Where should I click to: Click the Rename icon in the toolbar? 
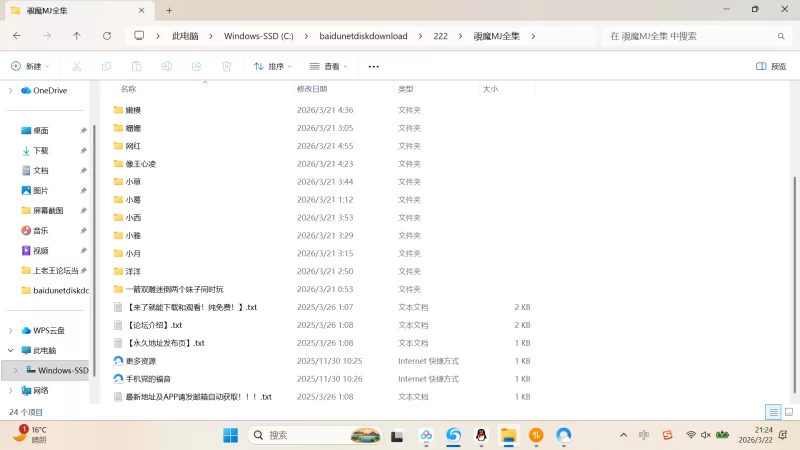click(166, 66)
